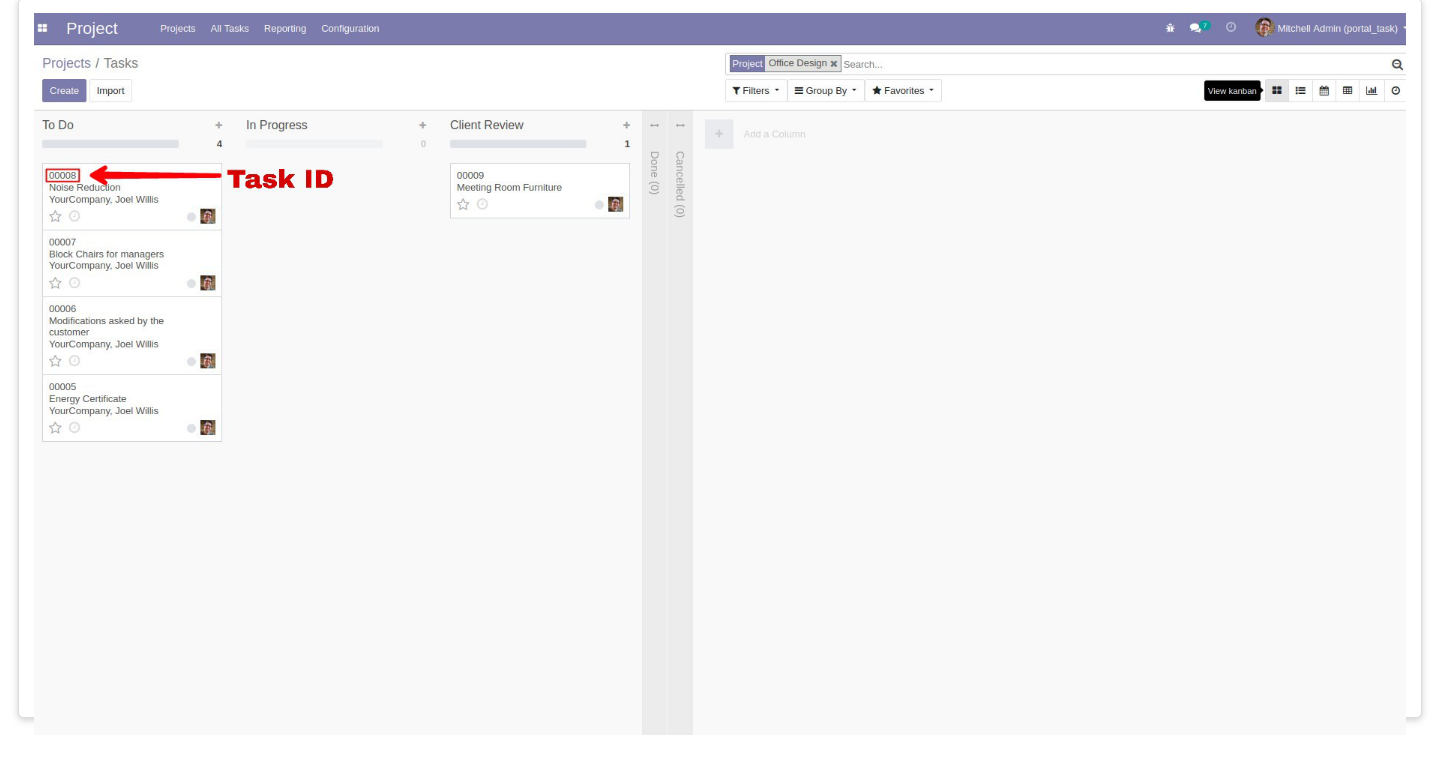
Task: Add a task in In Progress column
Action: (423, 125)
